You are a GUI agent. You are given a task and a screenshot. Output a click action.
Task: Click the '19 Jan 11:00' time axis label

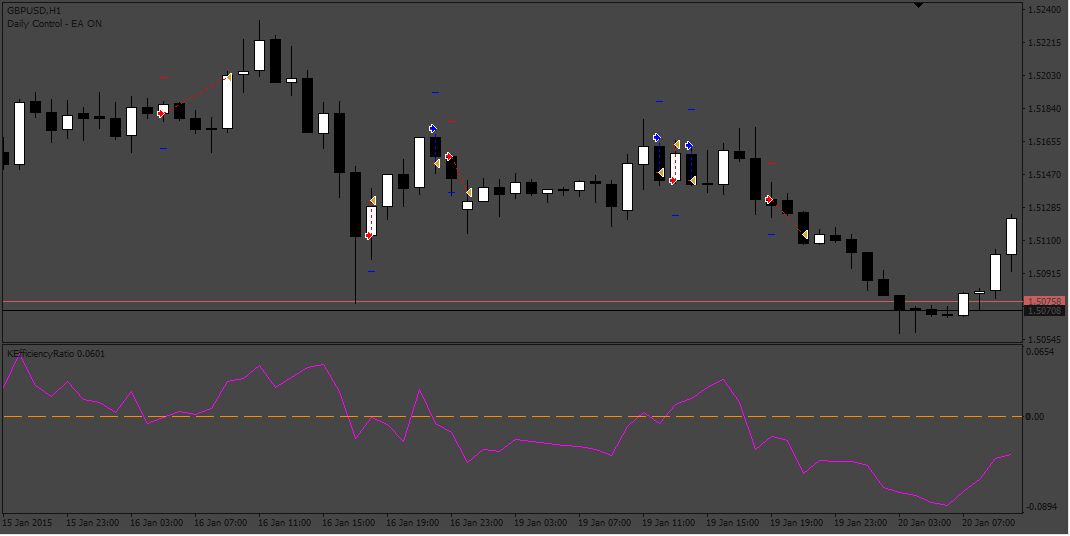[669, 522]
